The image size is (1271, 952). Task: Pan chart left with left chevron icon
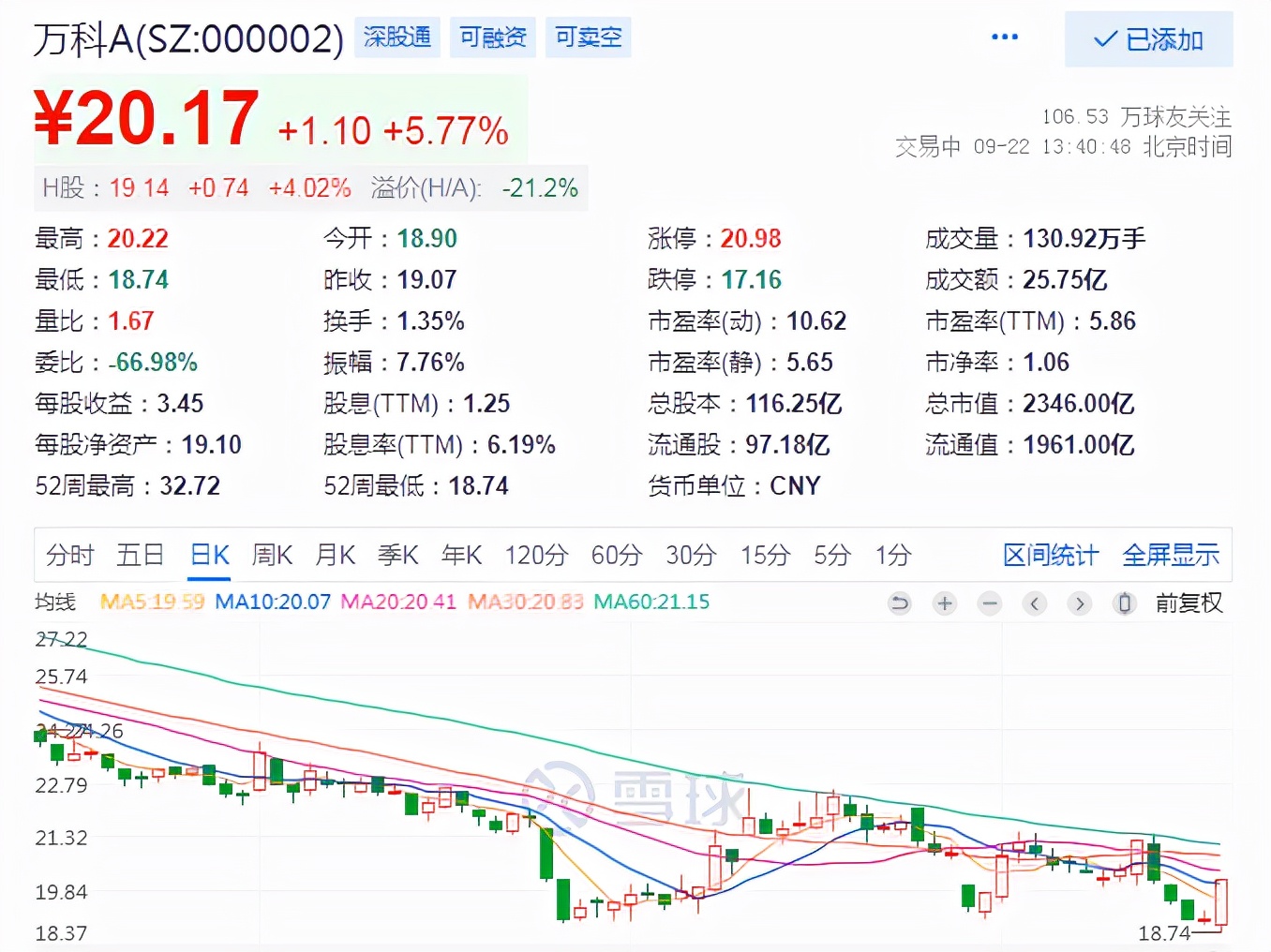click(1034, 603)
